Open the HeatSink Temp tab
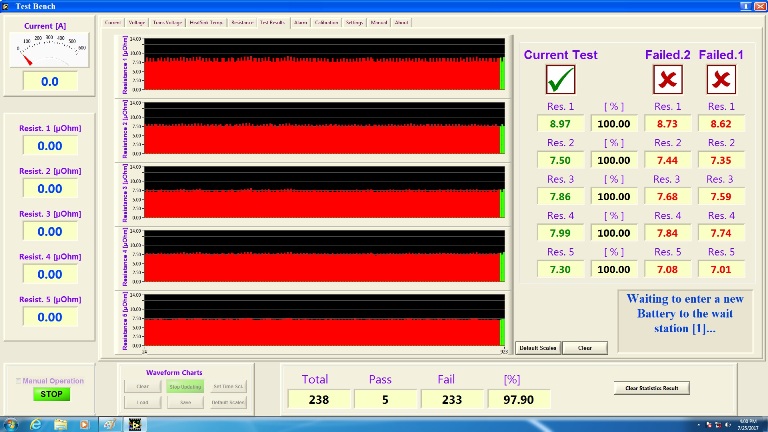 [x=206, y=23]
